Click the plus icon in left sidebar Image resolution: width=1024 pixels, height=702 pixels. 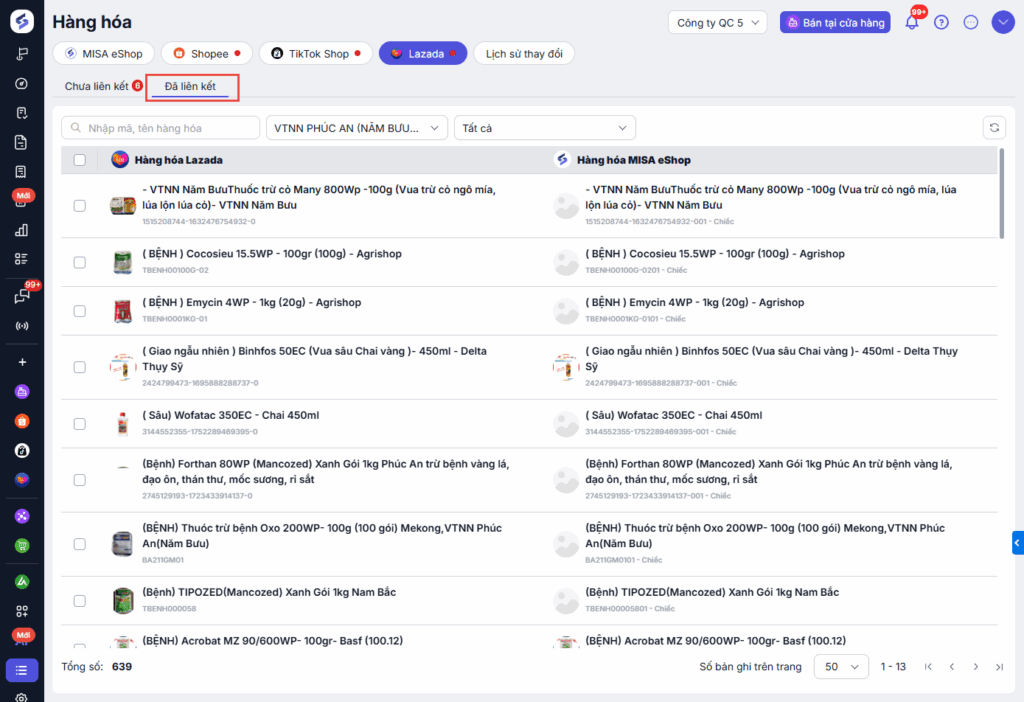click(22, 362)
